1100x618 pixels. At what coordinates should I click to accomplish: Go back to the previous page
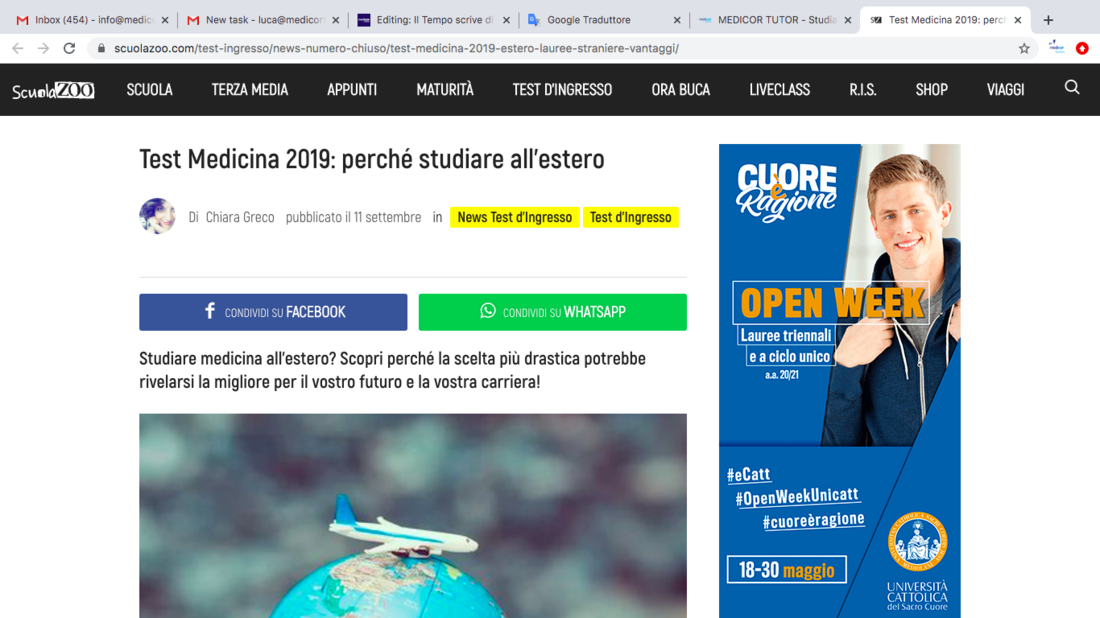(18, 48)
